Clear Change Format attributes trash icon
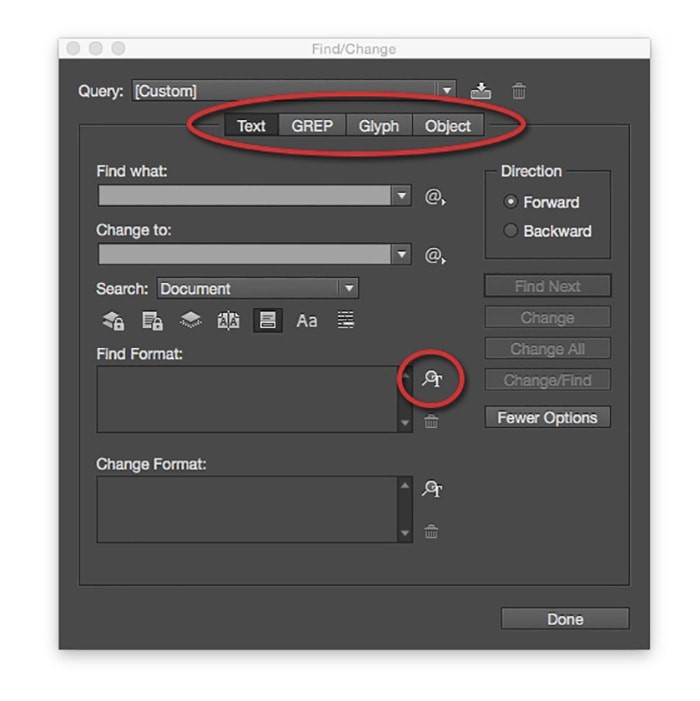The width and height of the screenshot is (700, 701). (x=431, y=532)
